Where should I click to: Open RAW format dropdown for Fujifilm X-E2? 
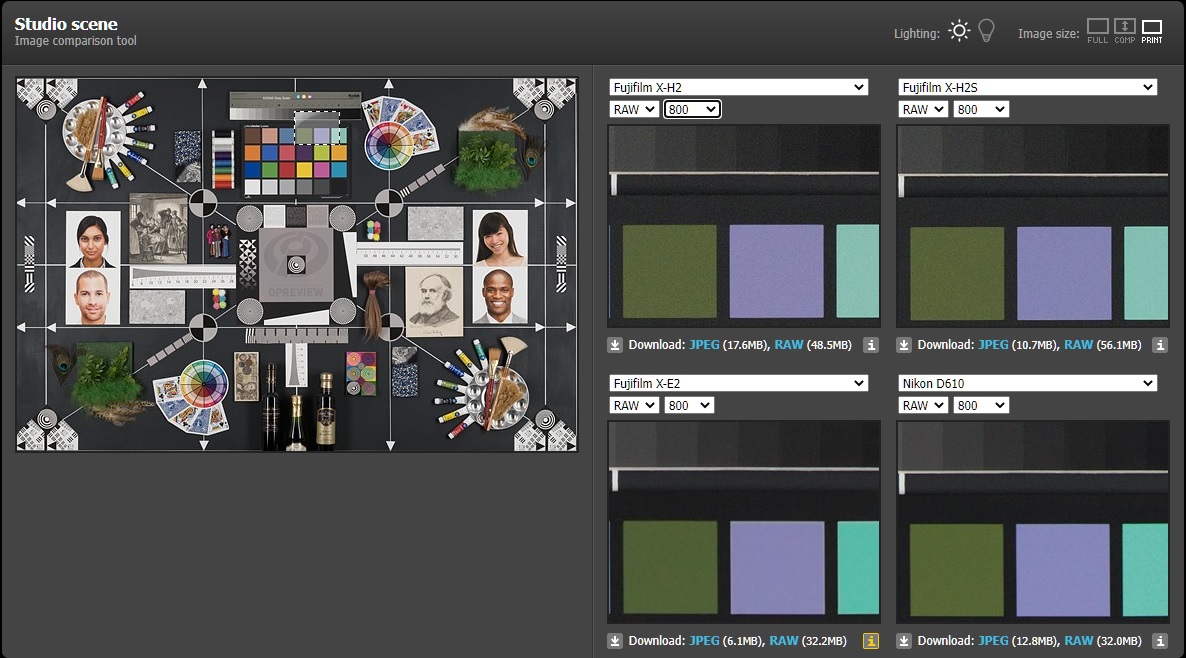click(x=634, y=406)
